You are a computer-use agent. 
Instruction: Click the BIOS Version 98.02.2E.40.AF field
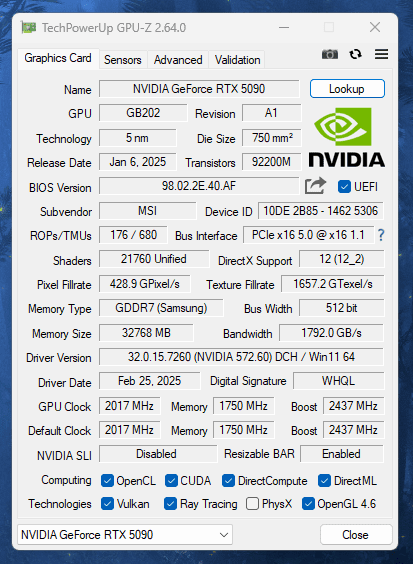199,186
